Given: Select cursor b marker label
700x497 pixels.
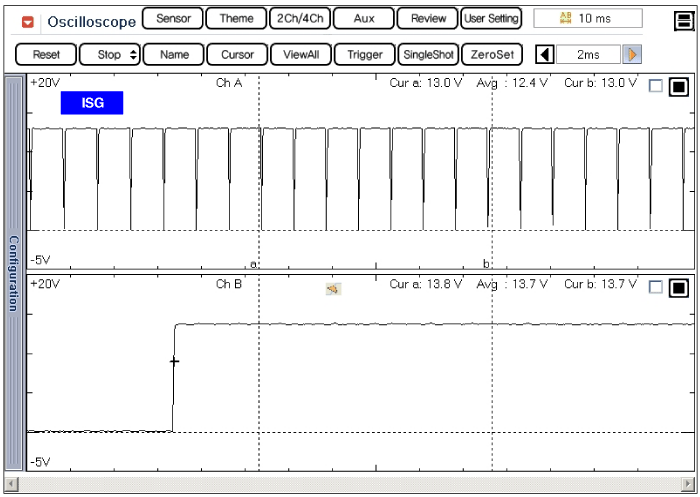Looking at the screenshot, I should (x=486, y=263).
